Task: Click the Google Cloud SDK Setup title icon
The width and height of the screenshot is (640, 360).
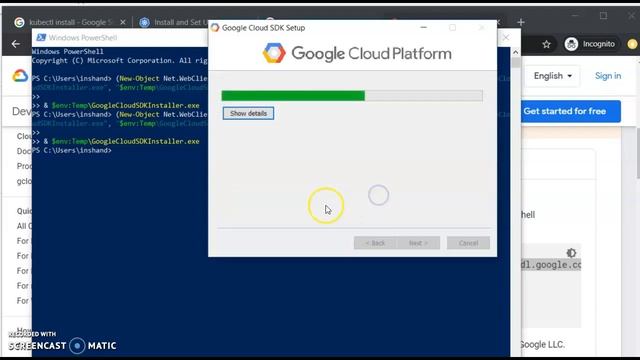Action: [215, 28]
